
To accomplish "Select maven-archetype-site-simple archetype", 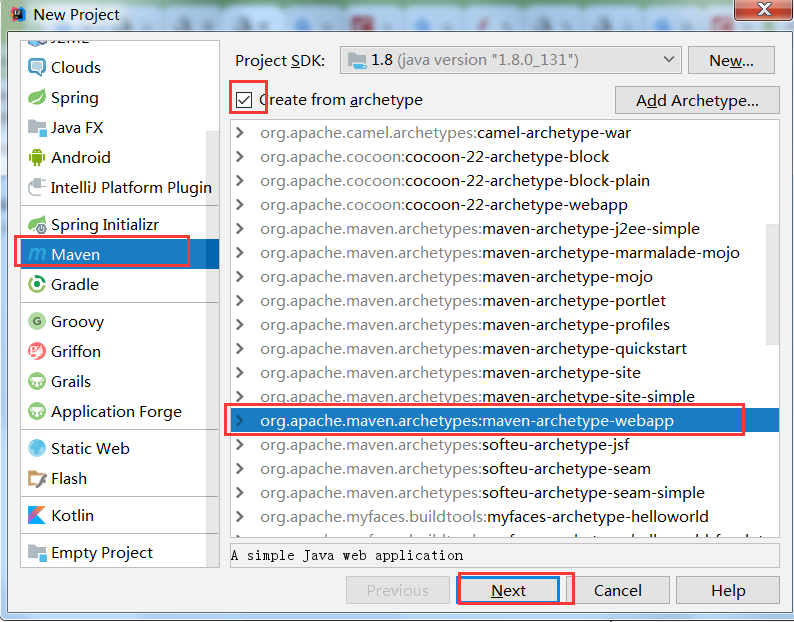I will 504,396.
